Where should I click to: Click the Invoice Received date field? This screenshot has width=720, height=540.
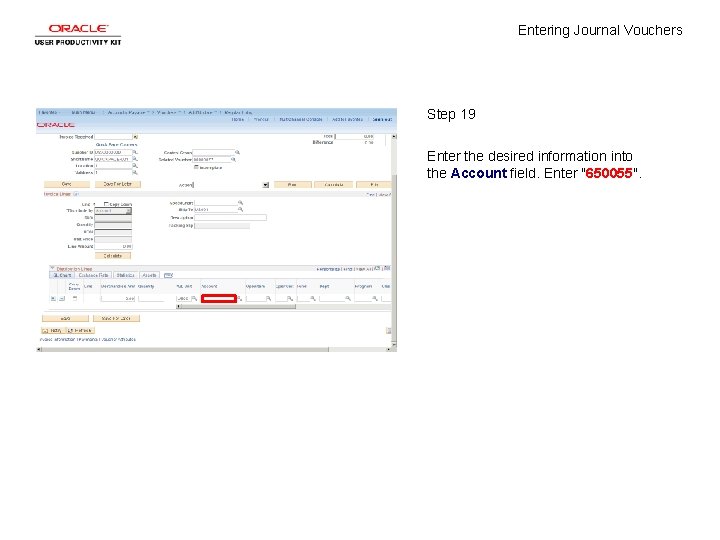tap(113, 137)
